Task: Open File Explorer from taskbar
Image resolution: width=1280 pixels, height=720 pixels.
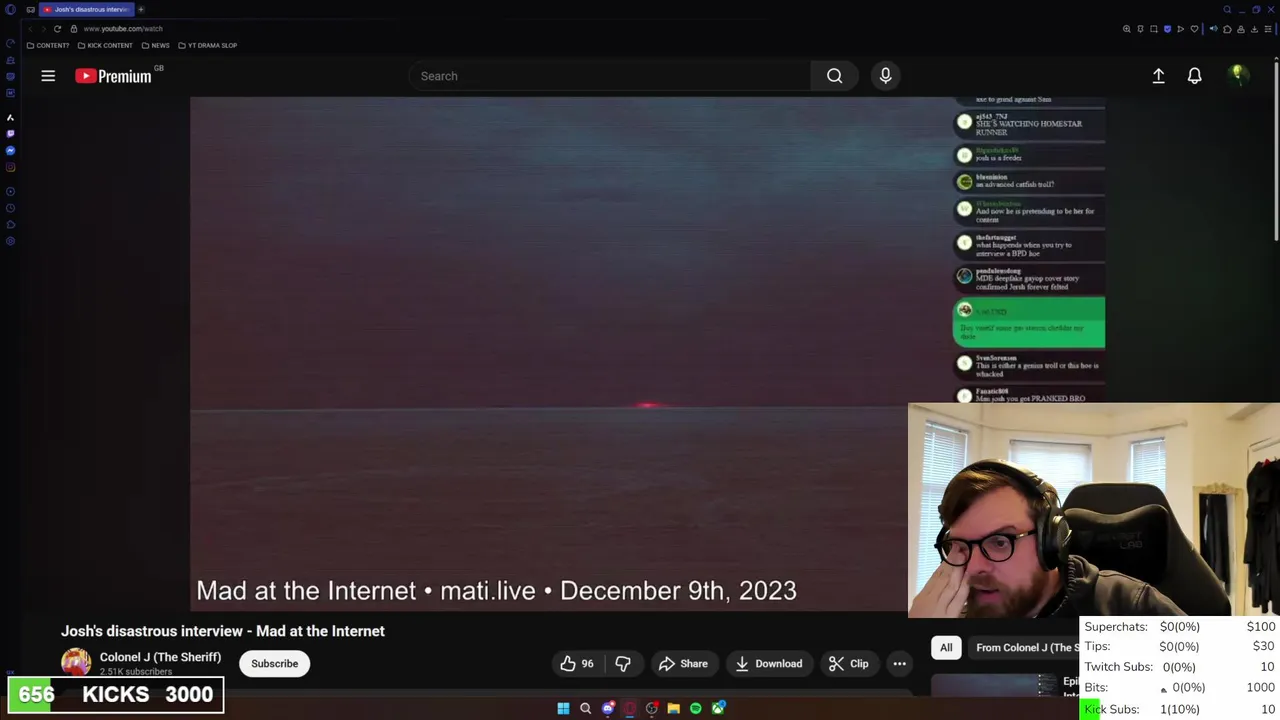Action: pos(674,709)
